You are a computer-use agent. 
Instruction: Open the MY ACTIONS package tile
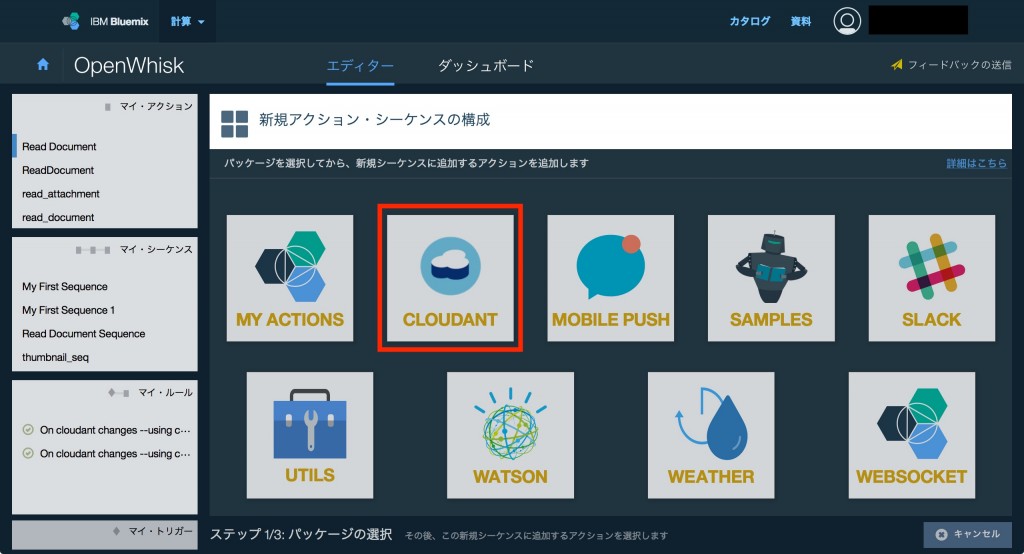click(x=290, y=278)
